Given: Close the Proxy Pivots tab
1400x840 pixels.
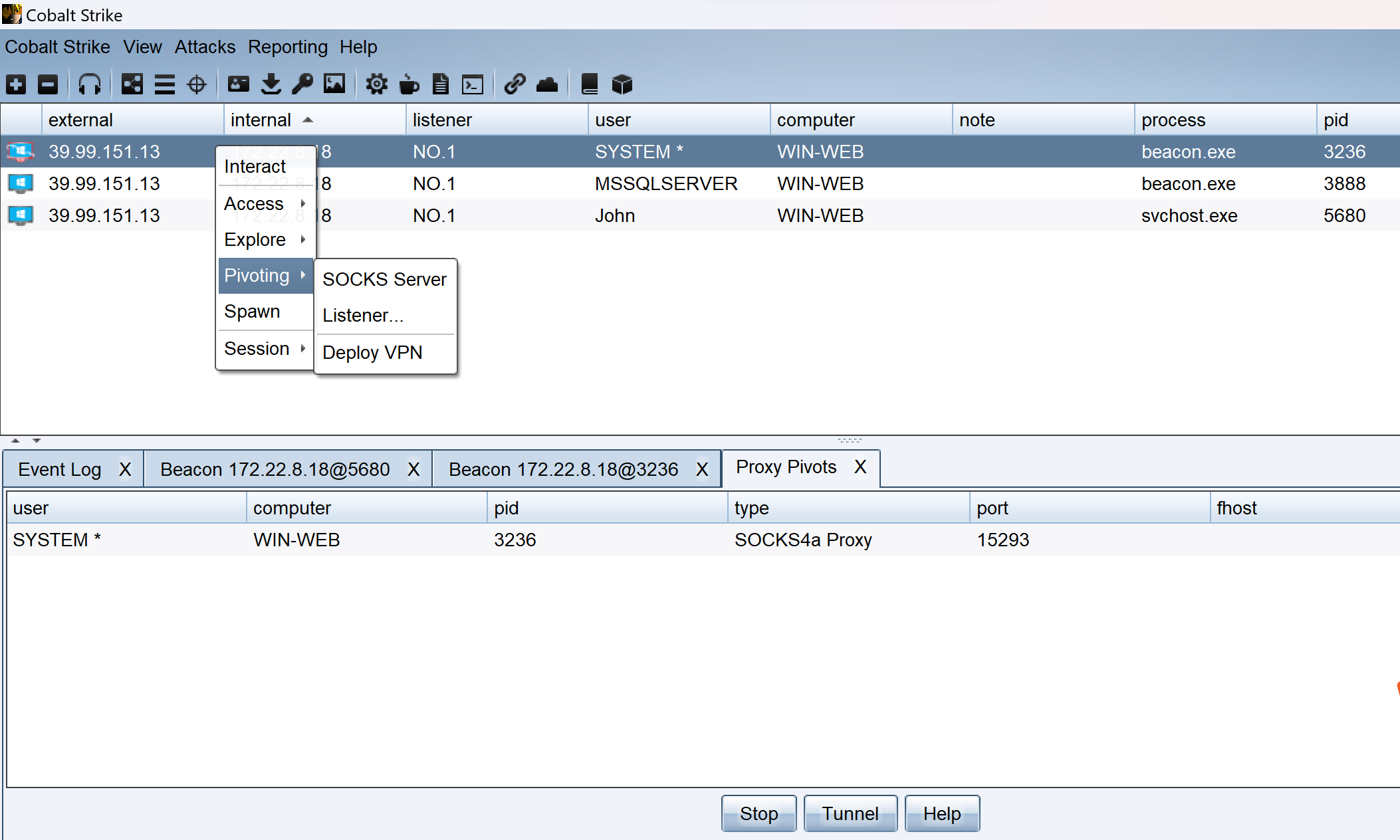Looking at the screenshot, I should 860,467.
